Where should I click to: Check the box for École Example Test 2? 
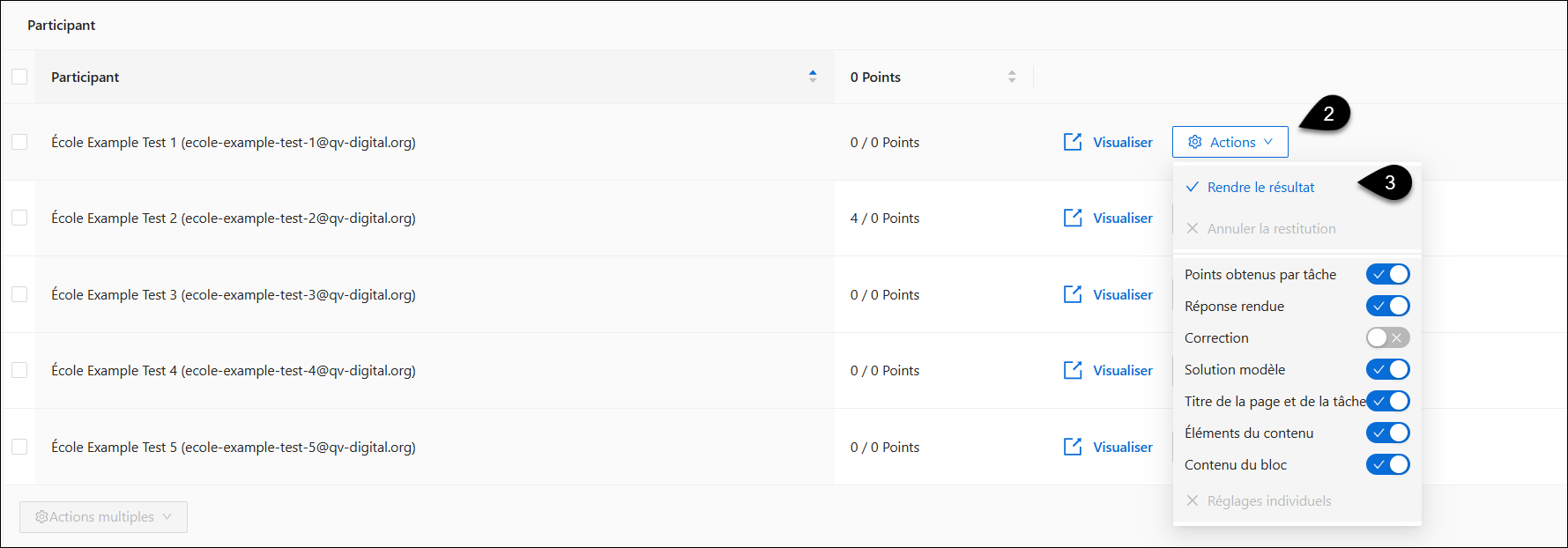19,218
